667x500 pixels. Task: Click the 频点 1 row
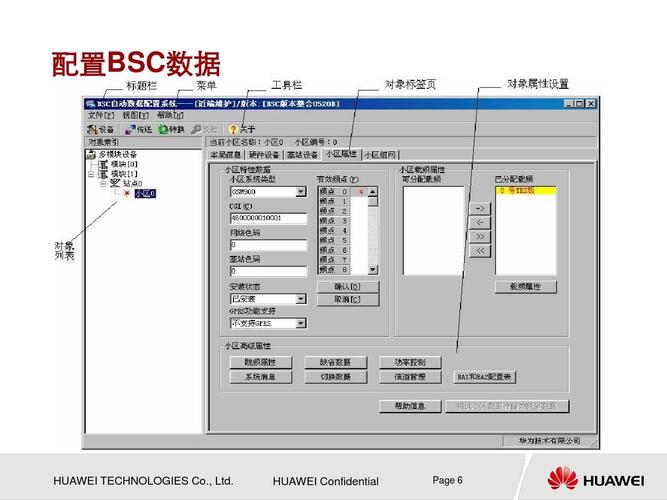pyautogui.click(x=342, y=201)
